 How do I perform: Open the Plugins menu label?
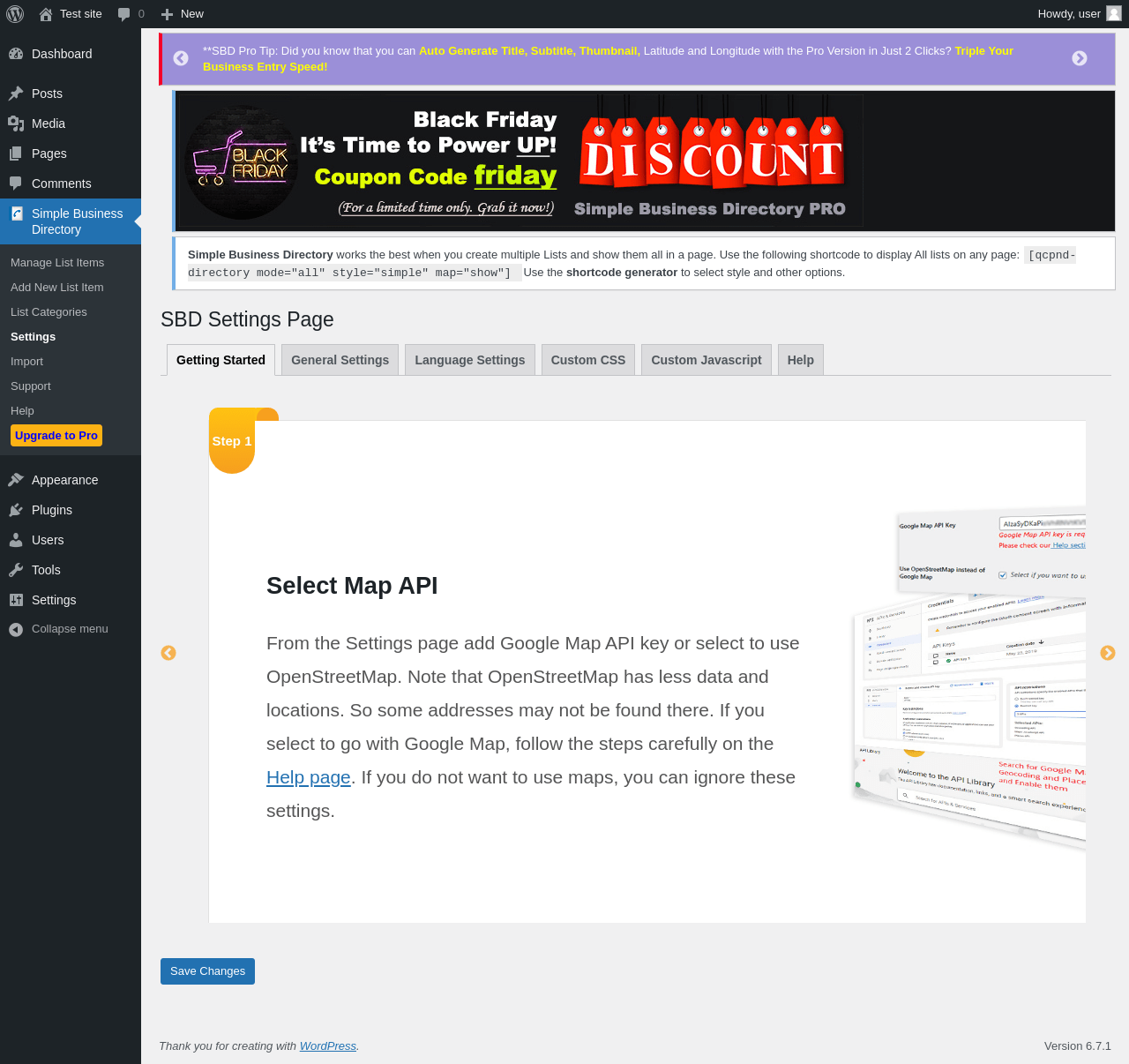click(x=52, y=510)
